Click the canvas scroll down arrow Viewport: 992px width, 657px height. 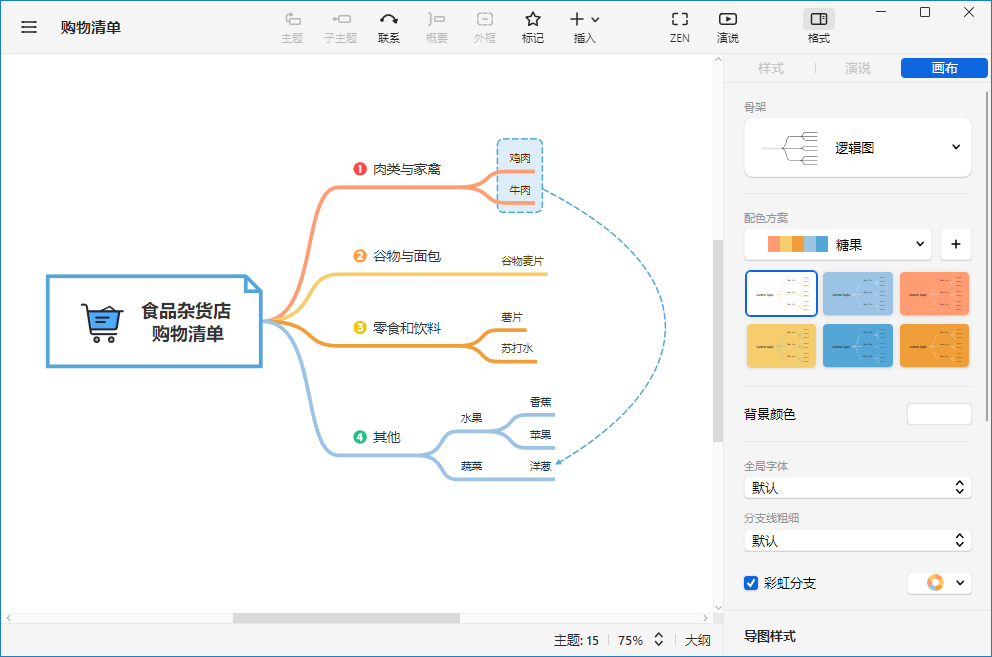point(717,608)
